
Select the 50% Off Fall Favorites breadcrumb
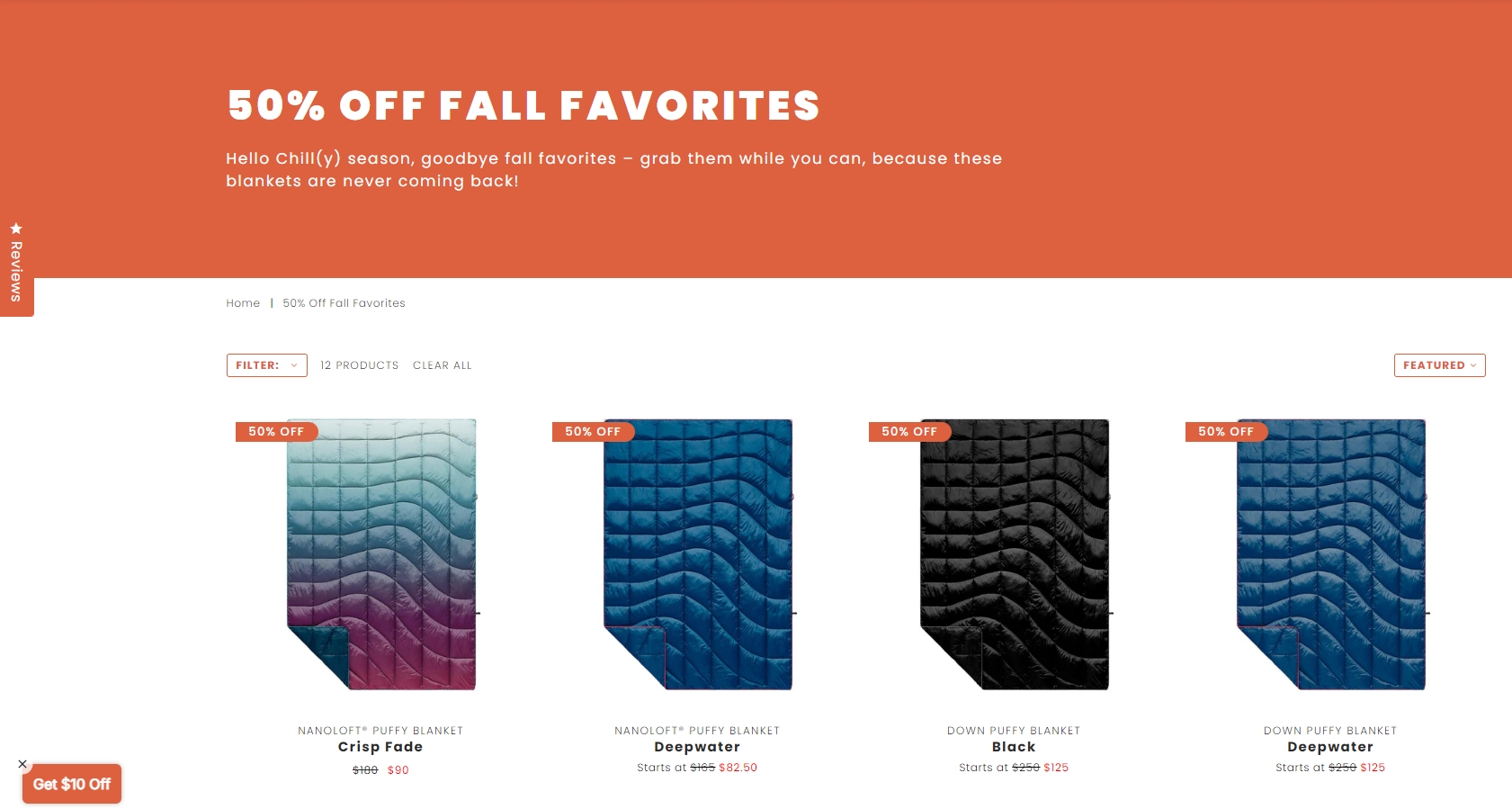pyautogui.click(x=344, y=303)
